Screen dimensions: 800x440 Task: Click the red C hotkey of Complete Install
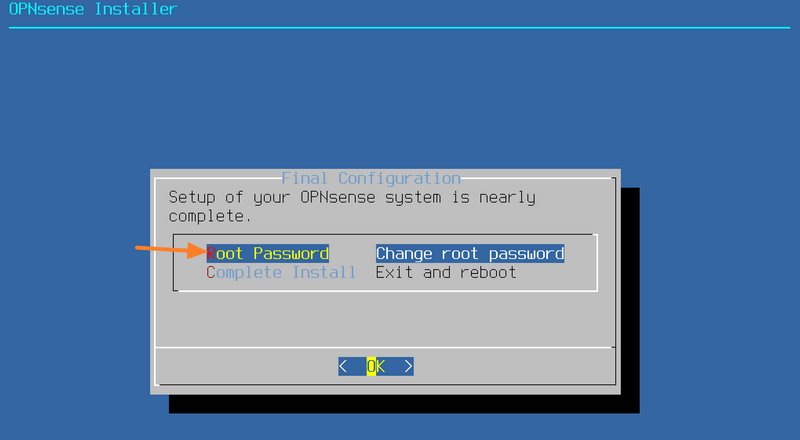tap(211, 273)
